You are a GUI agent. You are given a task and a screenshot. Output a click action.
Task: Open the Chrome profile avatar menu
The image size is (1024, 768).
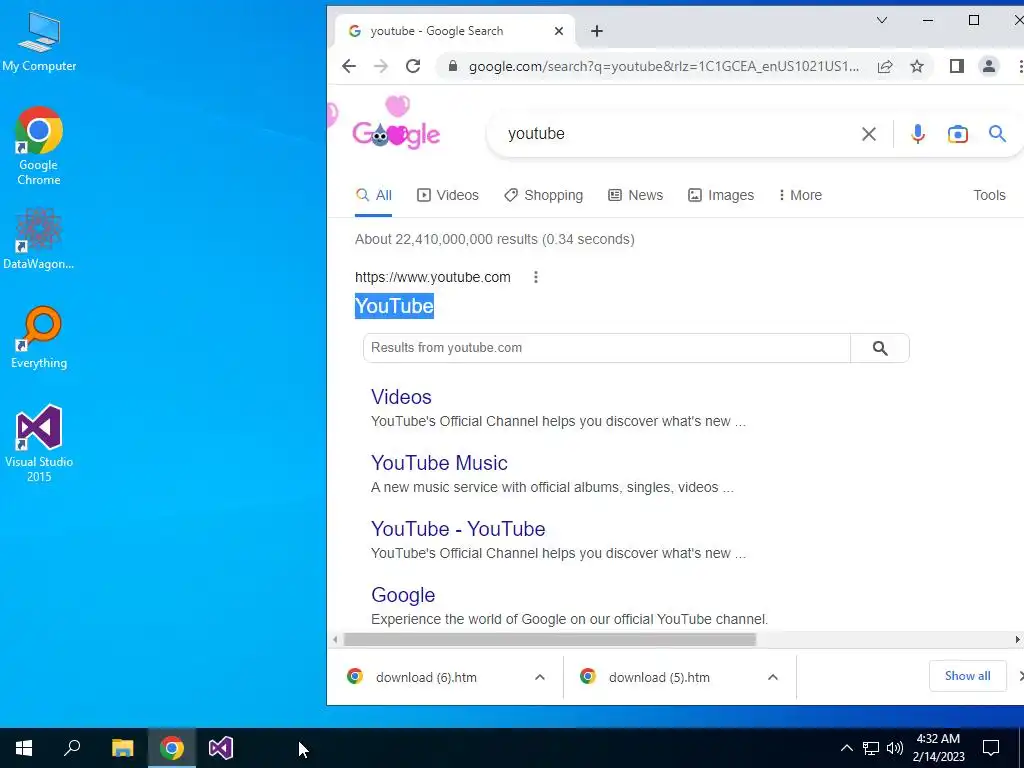tap(989, 66)
